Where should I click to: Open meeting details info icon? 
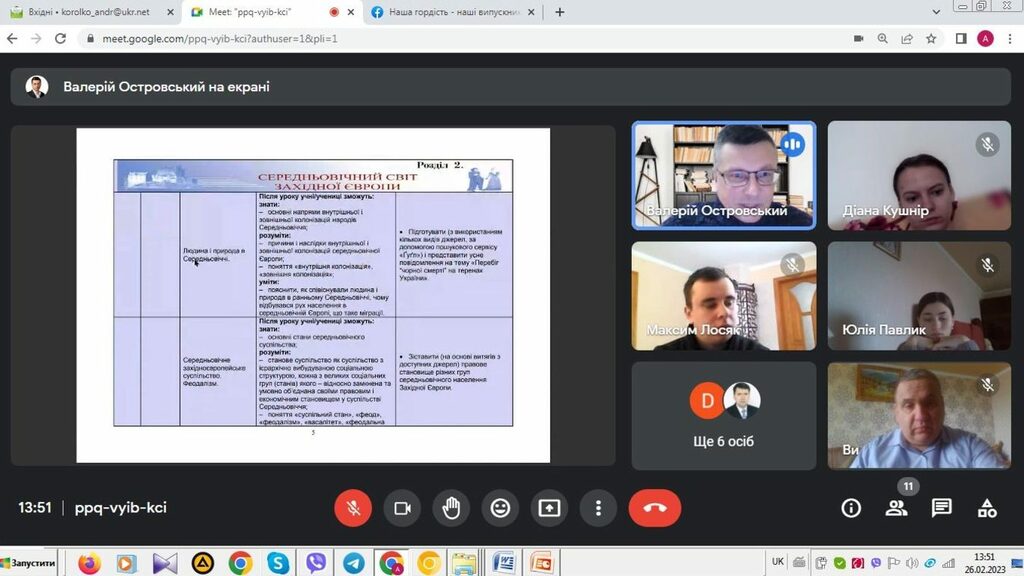click(851, 508)
